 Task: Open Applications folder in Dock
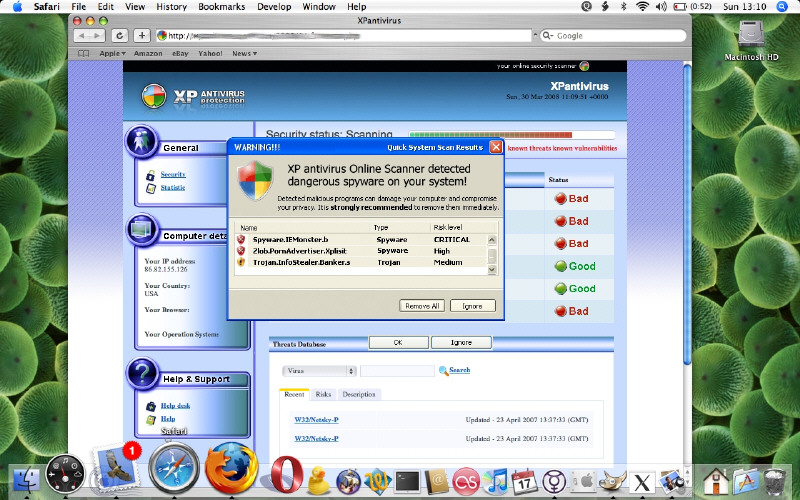click(746, 482)
